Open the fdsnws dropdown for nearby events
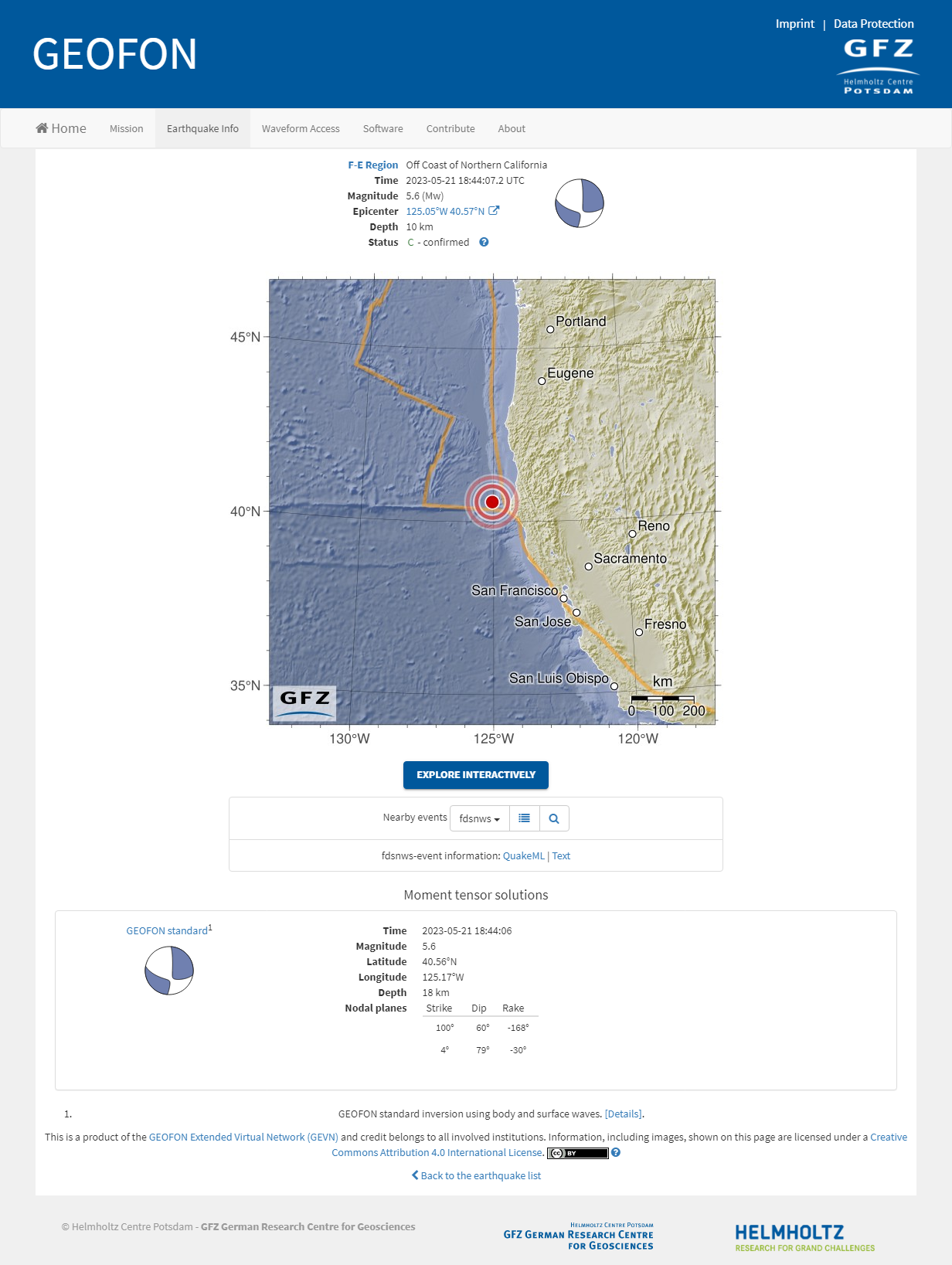This screenshot has width=952, height=1265. (479, 818)
